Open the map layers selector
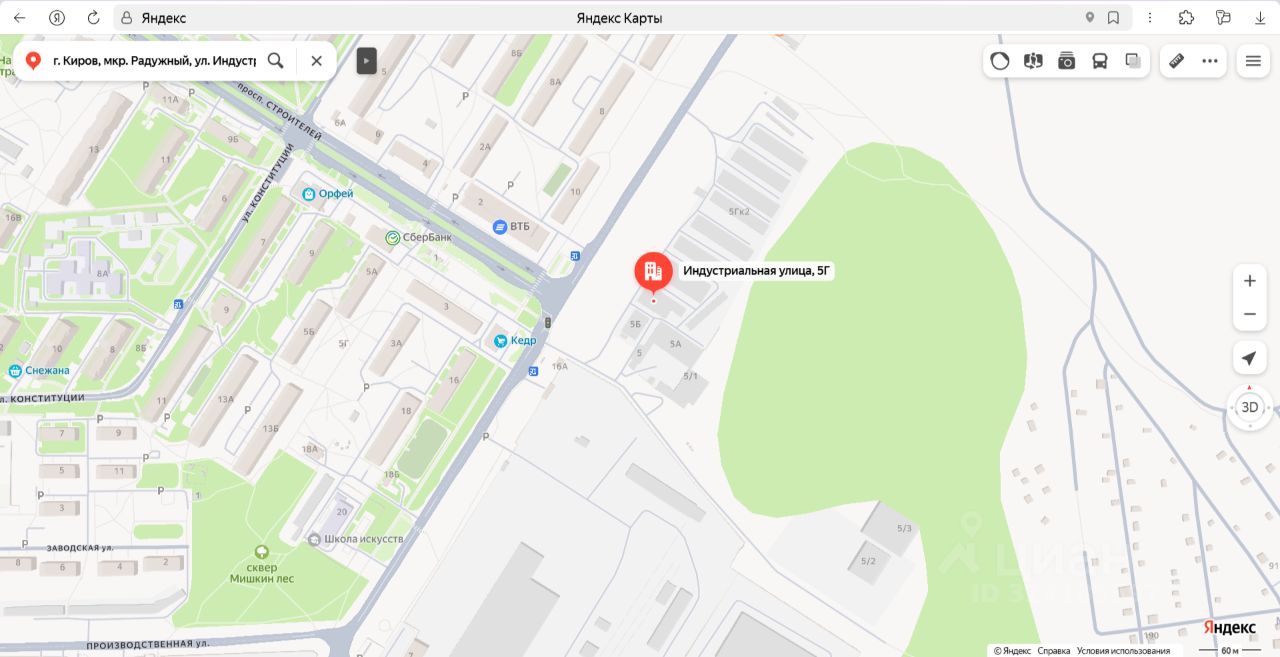The height and width of the screenshot is (657, 1280). coord(1133,61)
